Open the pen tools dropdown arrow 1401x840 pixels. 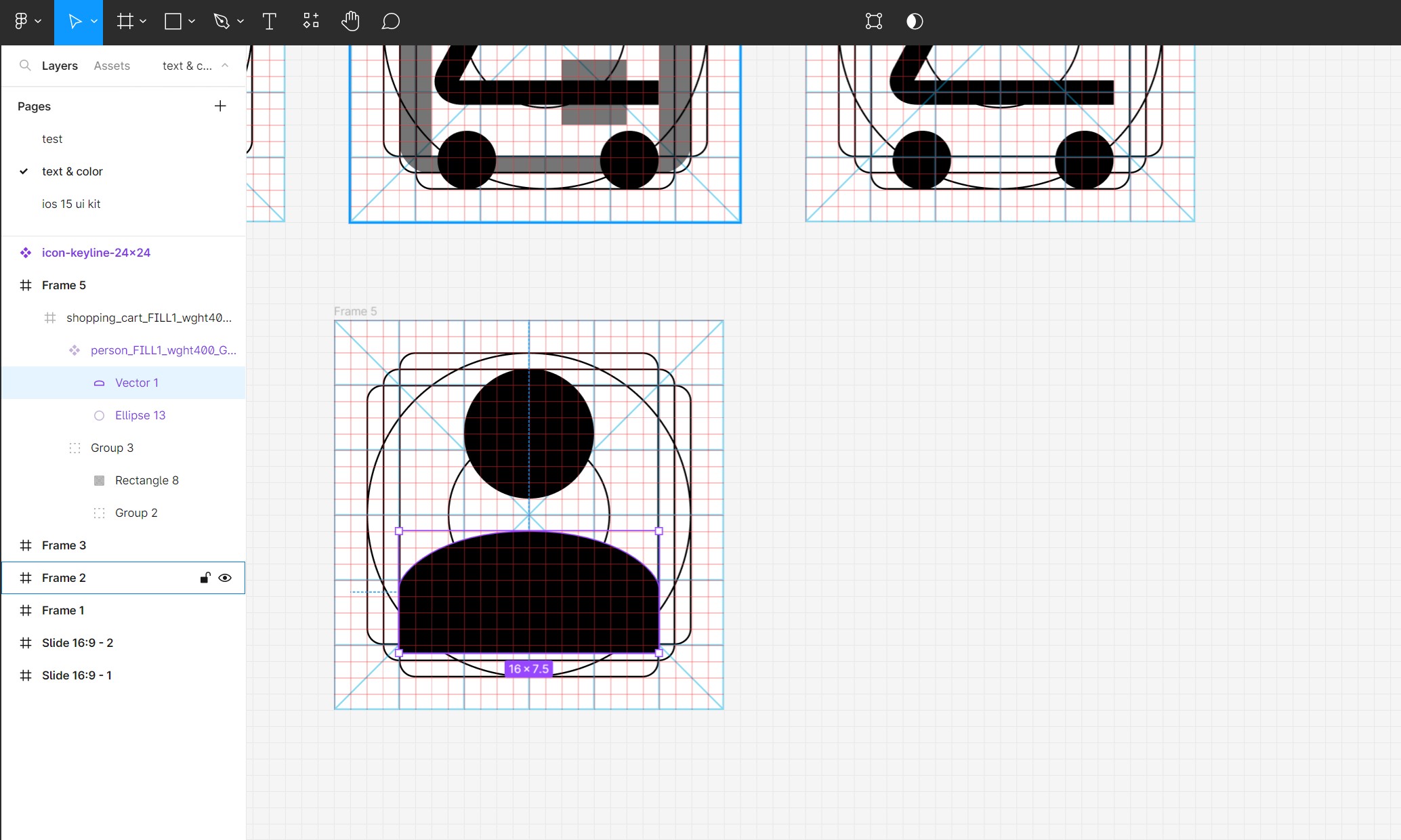point(241,22)
